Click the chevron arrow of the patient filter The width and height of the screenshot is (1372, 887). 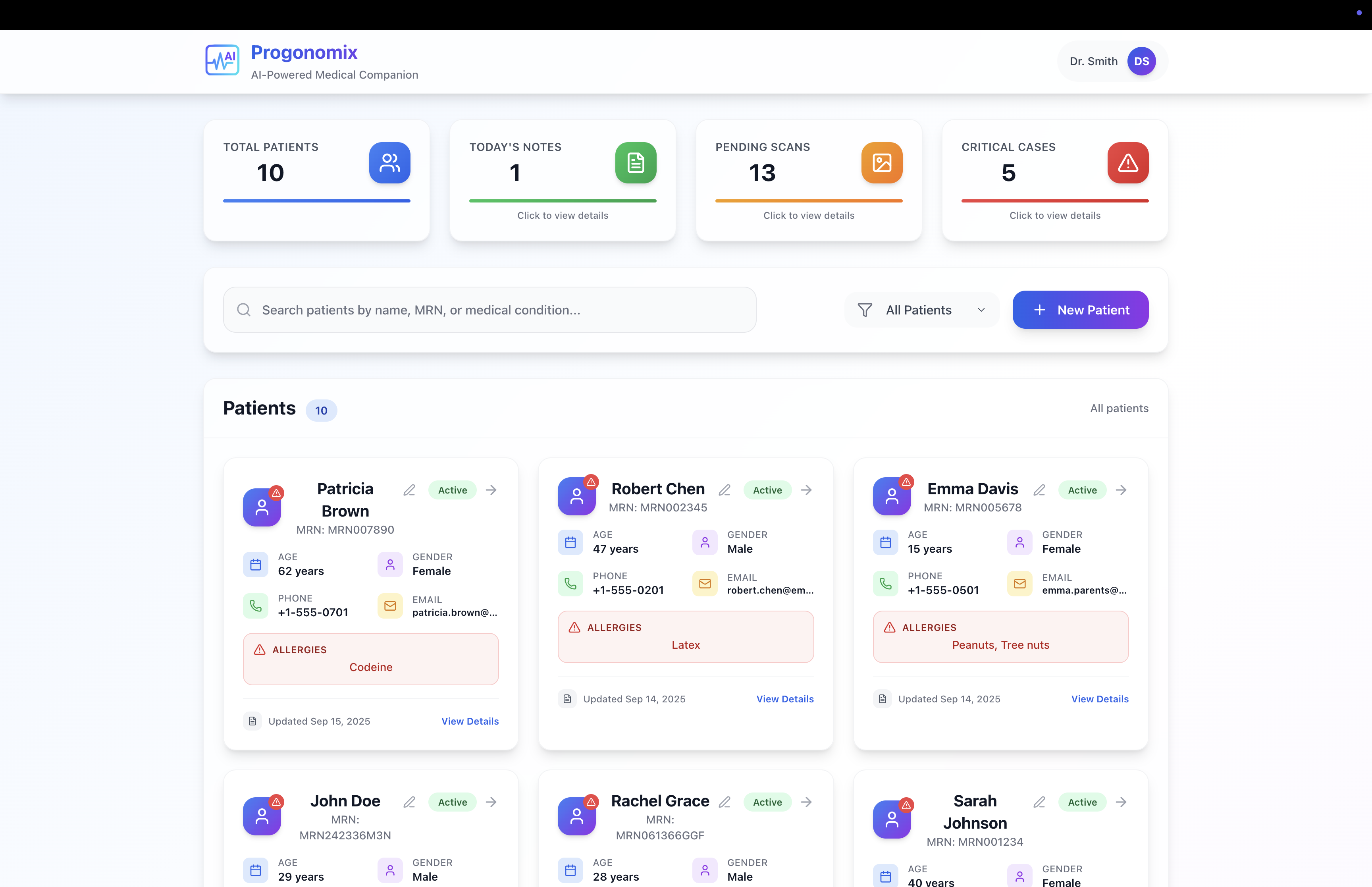[981, 310]
